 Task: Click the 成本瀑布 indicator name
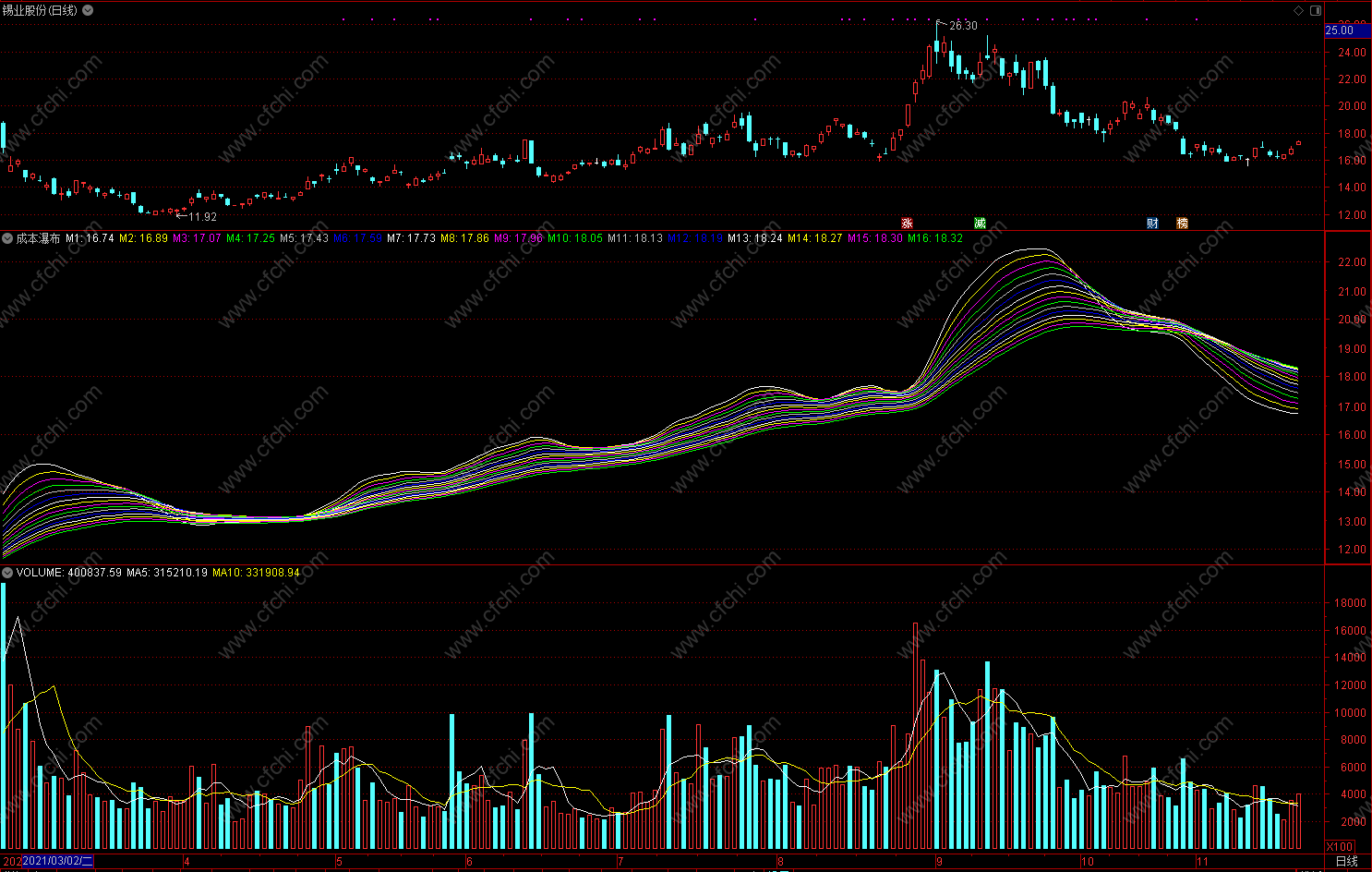pos(38,238)
